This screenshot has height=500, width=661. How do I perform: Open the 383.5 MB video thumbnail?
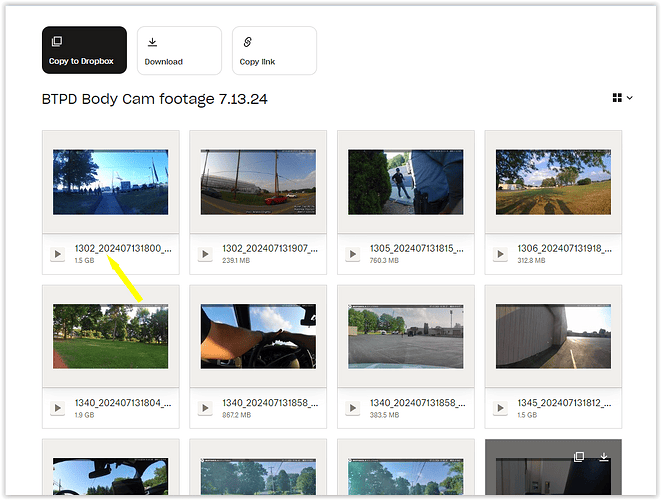406,336
